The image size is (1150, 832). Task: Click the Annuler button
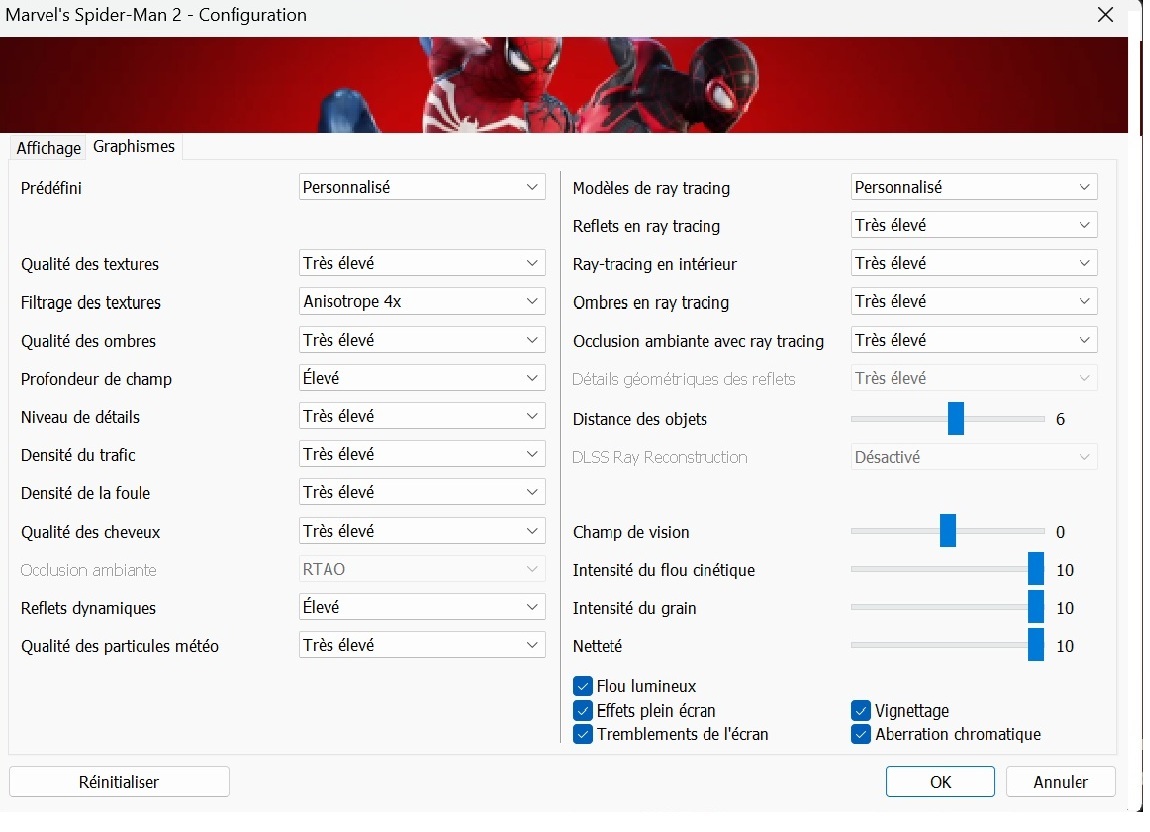pos(1061,782)
